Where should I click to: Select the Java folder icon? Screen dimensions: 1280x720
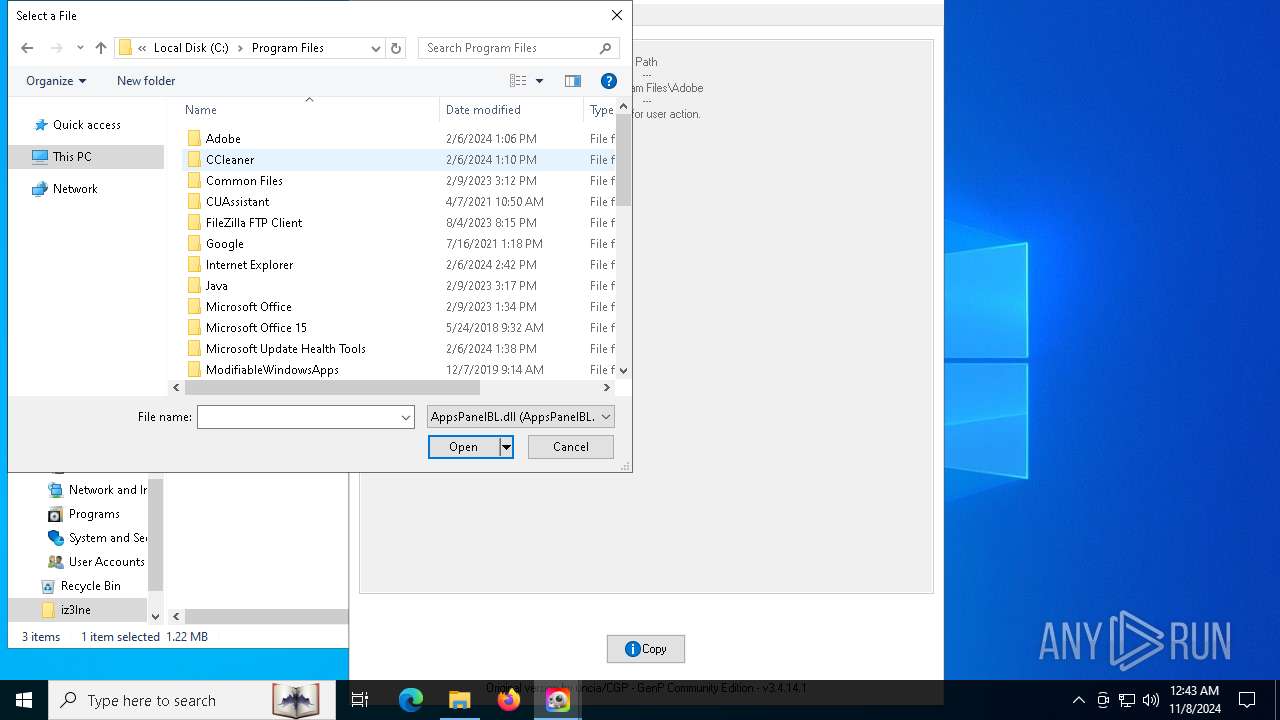pos(195,285)
